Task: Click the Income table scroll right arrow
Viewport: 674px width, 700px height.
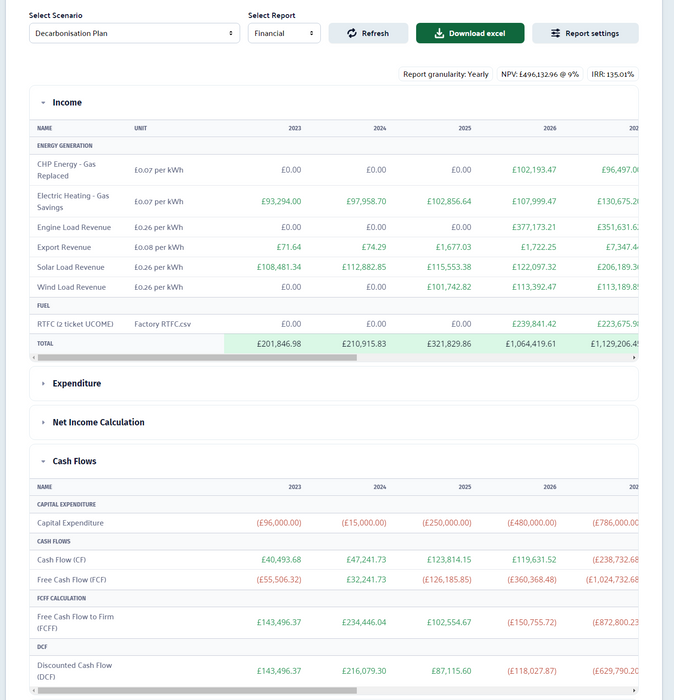Action: pos(634,358)
